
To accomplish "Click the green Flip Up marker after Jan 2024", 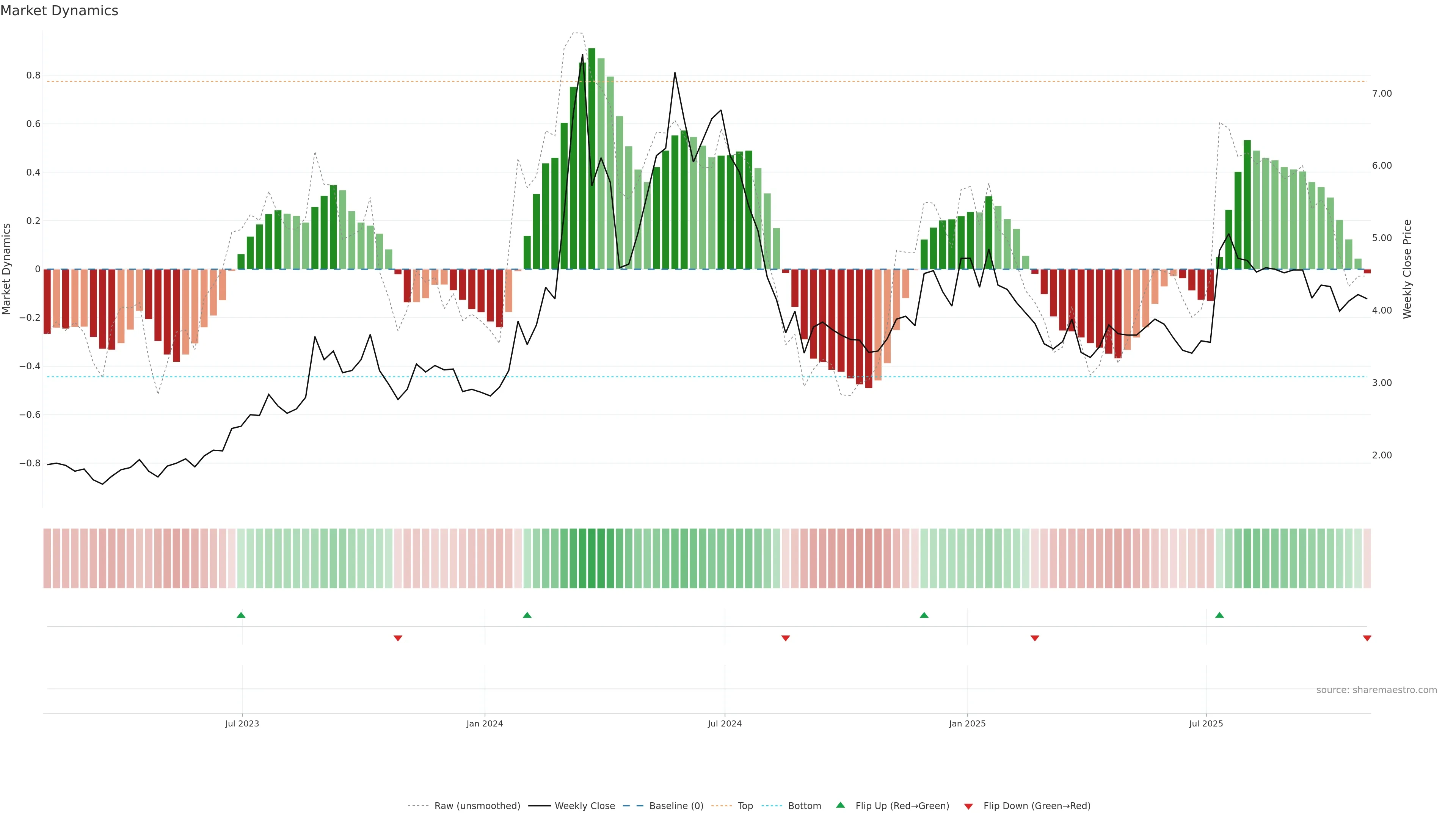I will 527,615.
